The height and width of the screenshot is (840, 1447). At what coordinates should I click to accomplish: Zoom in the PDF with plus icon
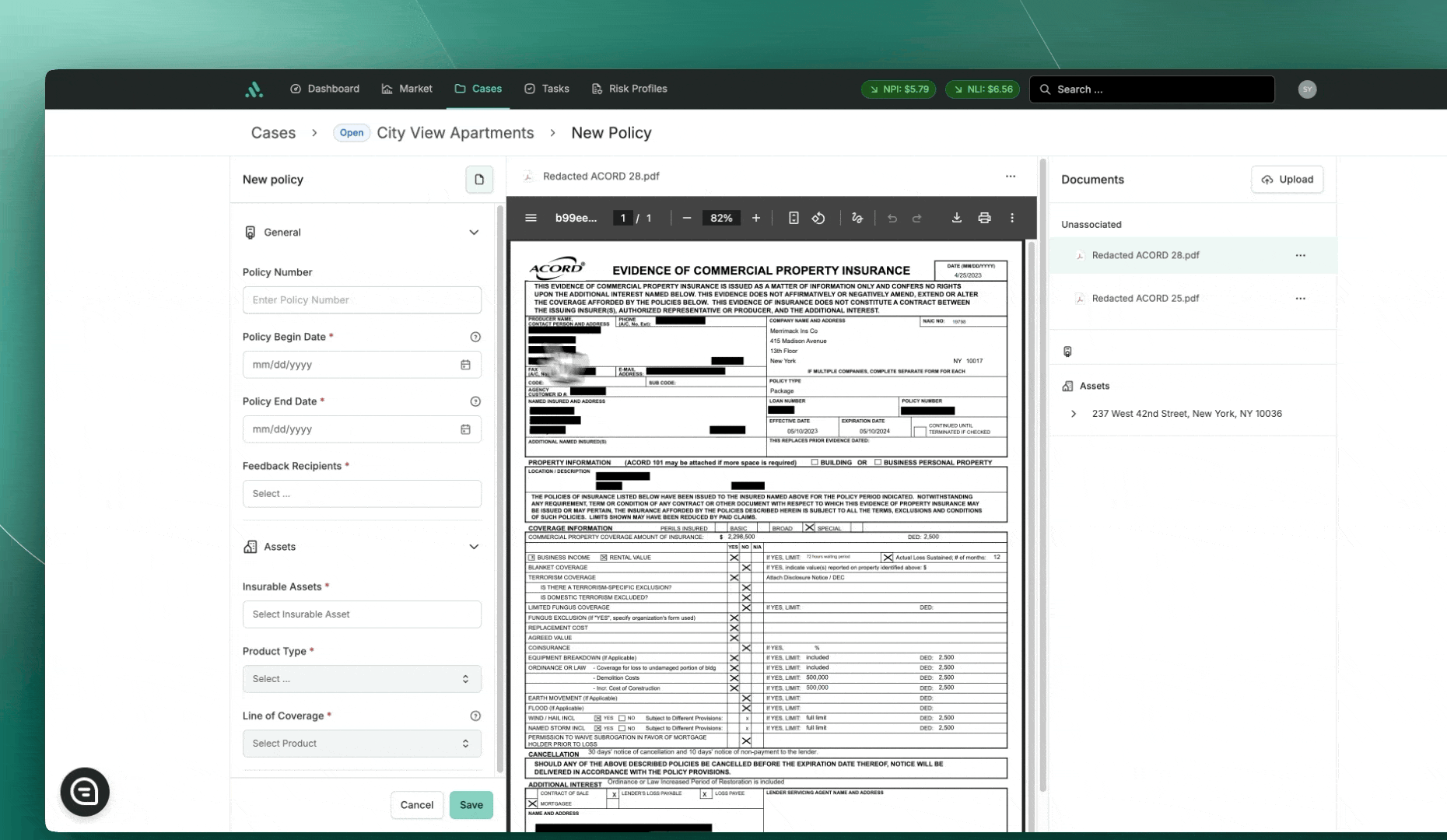pyautogui.click(x=755, y=218)
